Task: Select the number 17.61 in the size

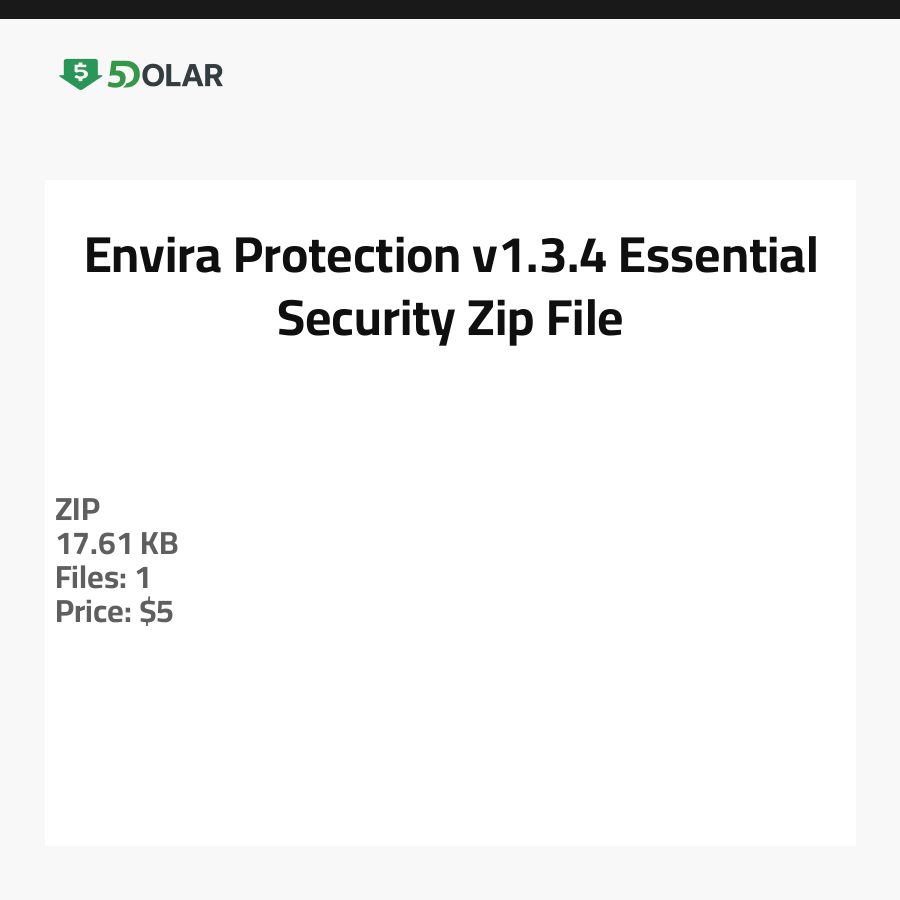Action: point(93,544)
